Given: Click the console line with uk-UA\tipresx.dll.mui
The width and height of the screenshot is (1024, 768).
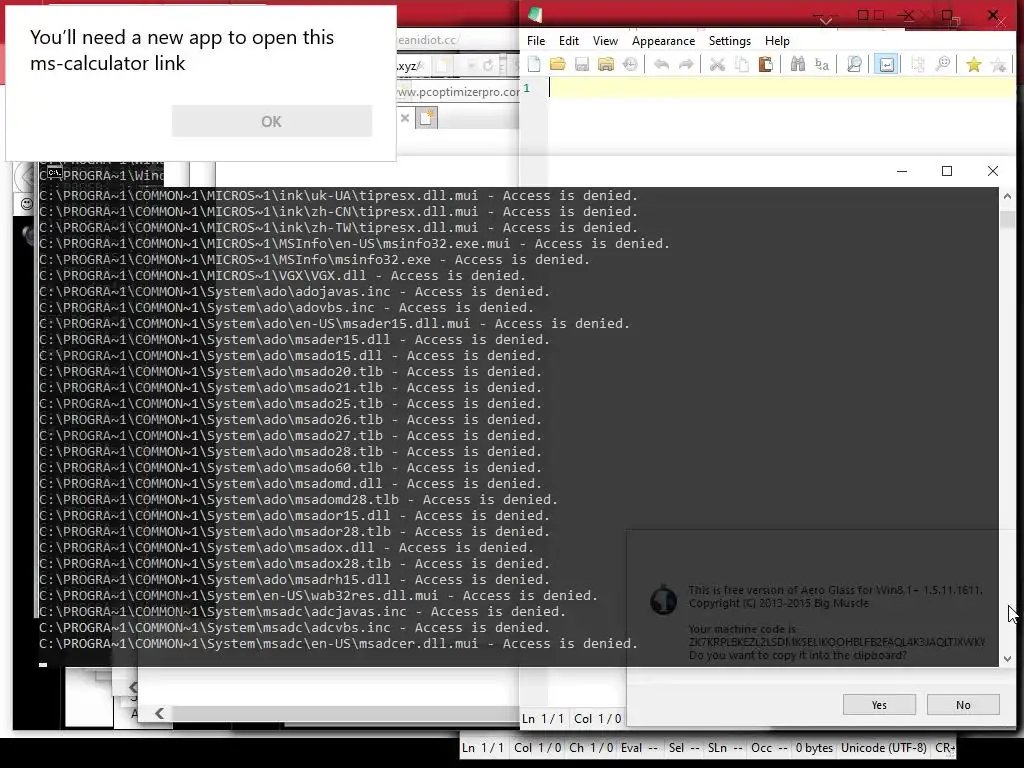Looking at the screenshot, I should (338, 195).
